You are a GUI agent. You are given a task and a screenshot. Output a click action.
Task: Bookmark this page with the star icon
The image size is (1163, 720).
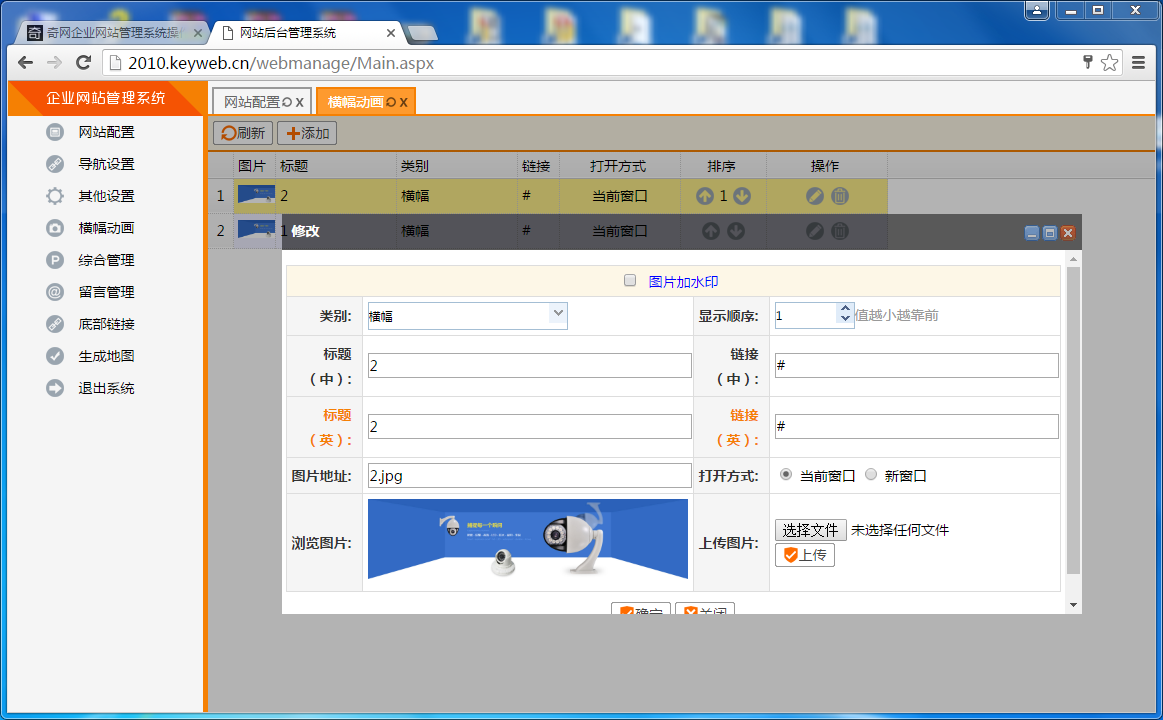pos(1110,63)
